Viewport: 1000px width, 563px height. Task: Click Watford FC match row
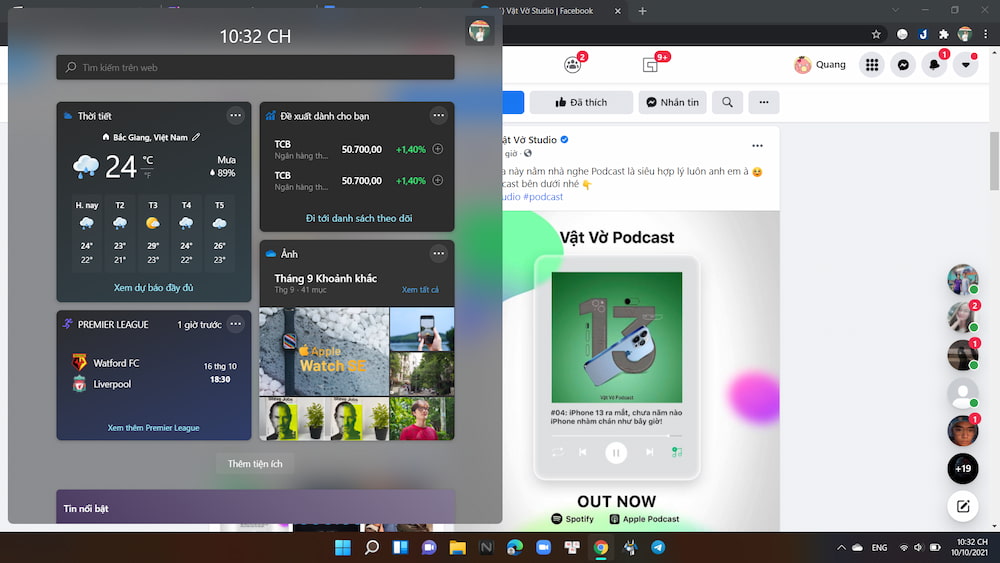154,363
